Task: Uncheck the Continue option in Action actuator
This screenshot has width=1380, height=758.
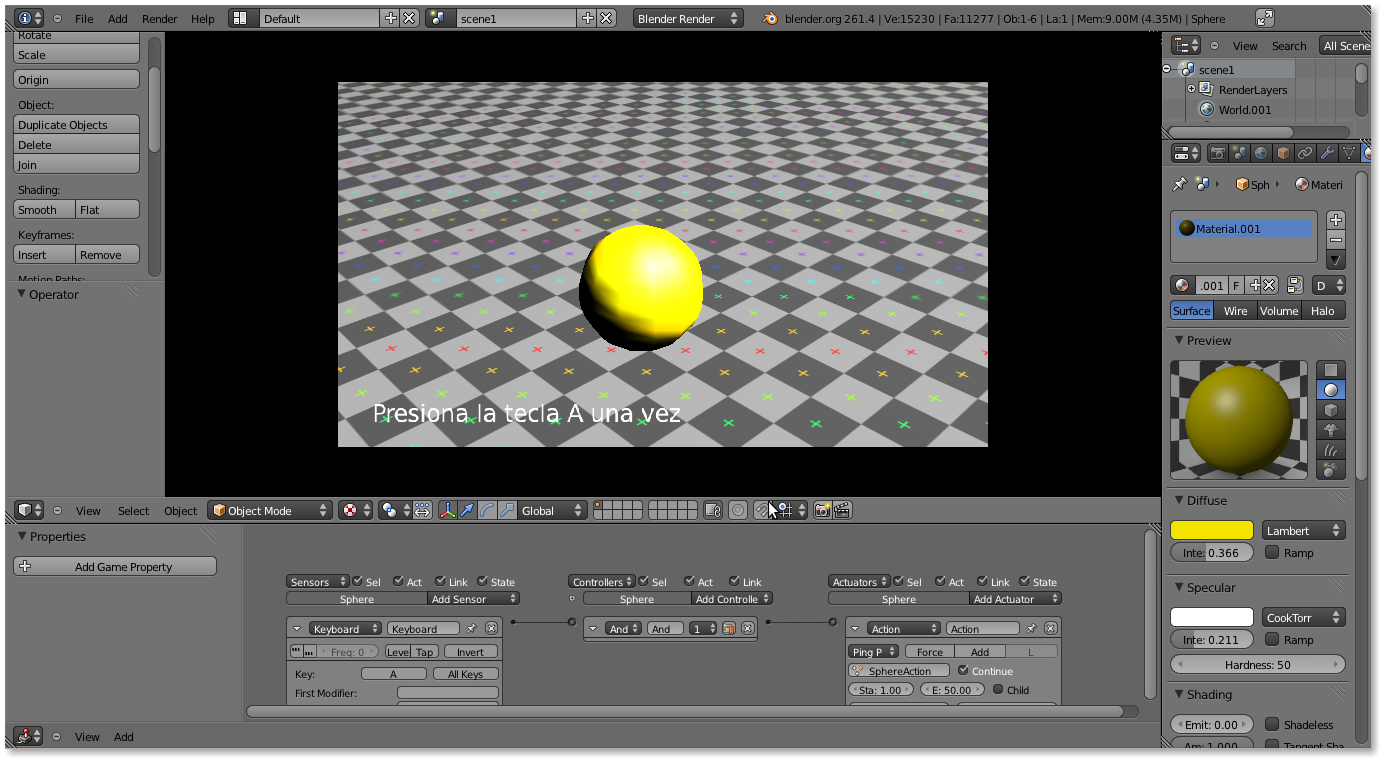Action: [963, 670]
